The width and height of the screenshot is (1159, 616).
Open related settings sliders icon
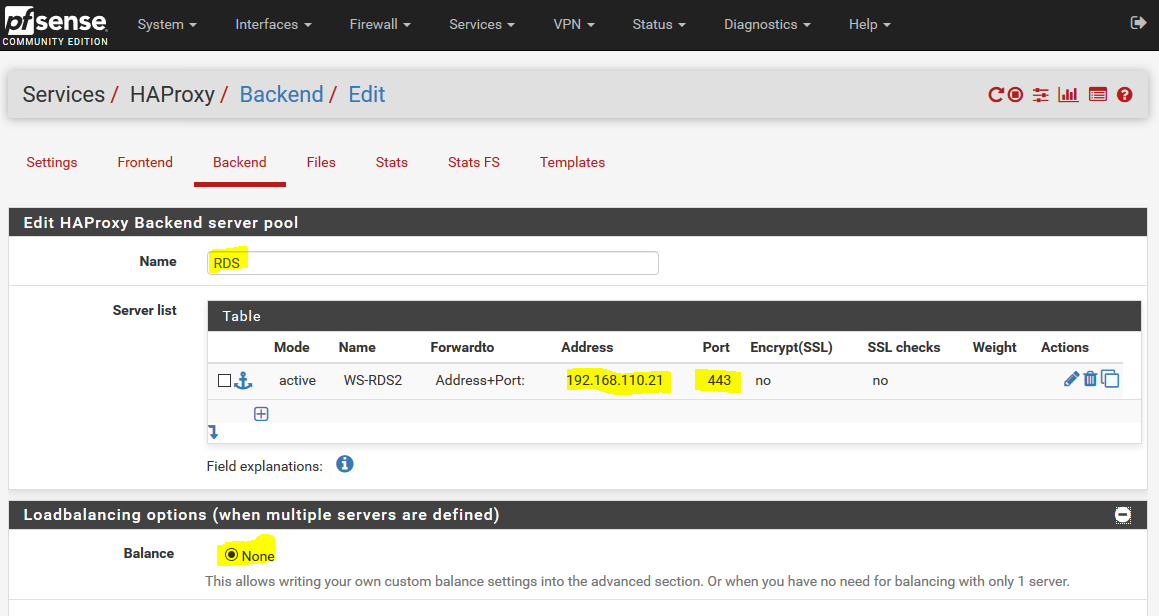[x=1041, y=95]
